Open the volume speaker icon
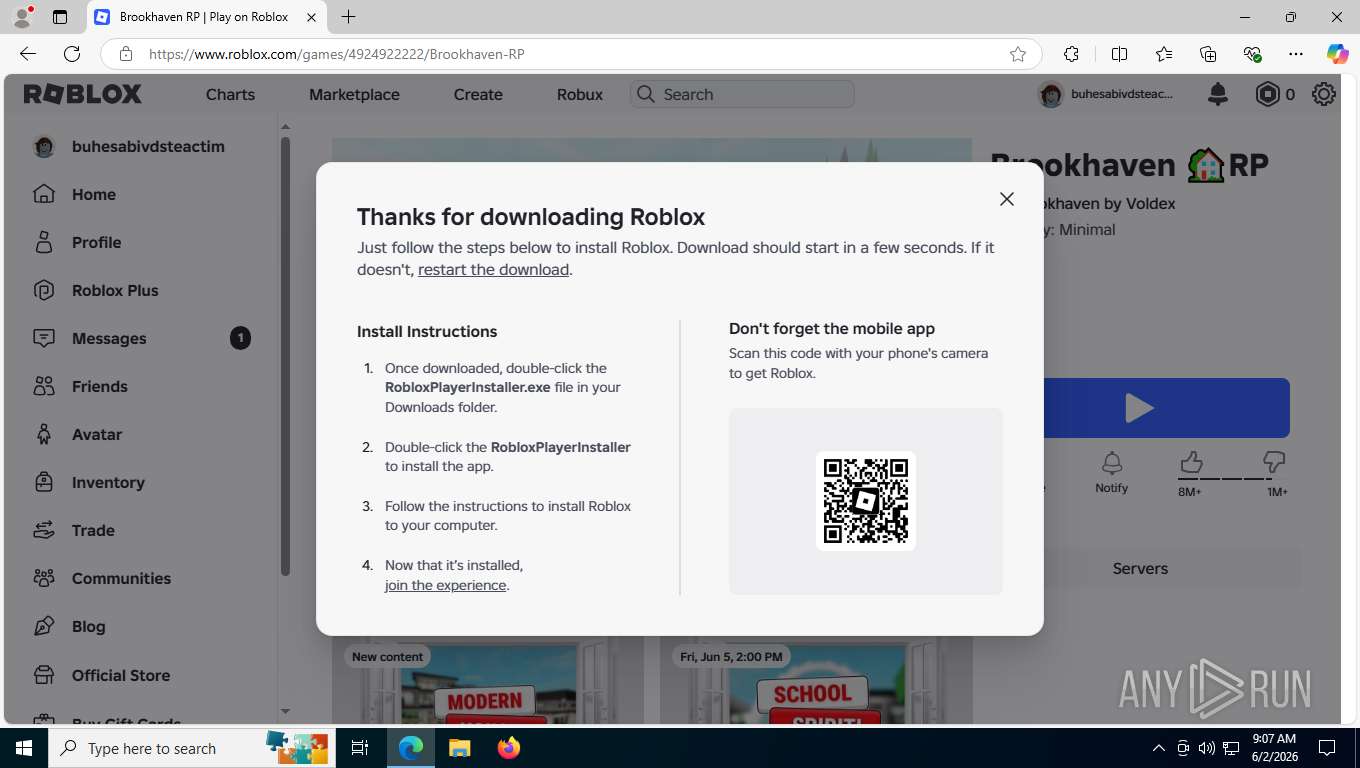 click(x=1207, y=748)
